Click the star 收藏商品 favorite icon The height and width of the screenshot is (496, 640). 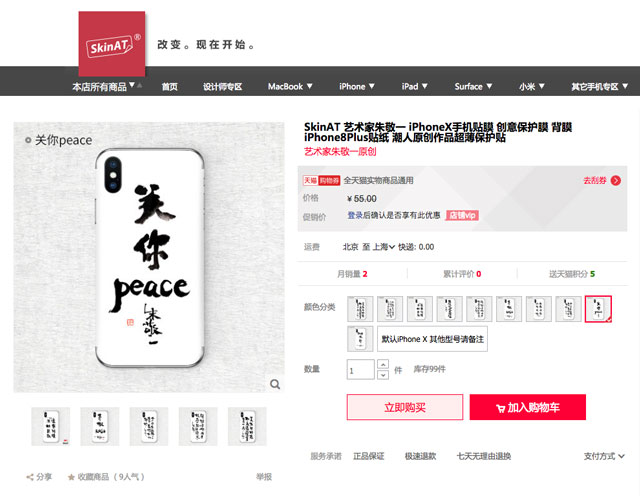pyautogui.click(x=71, y=477)
